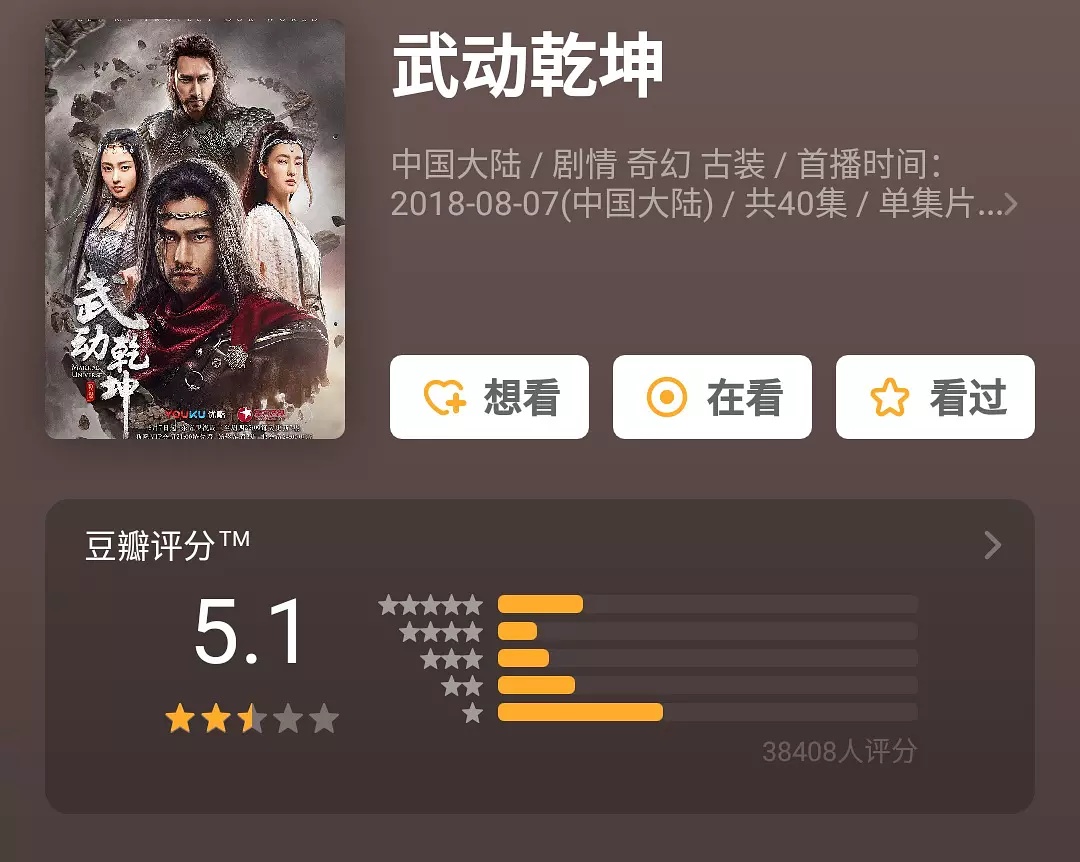
Task: Tap the heart-plus icon on 想看
Action: click(445, 398)
